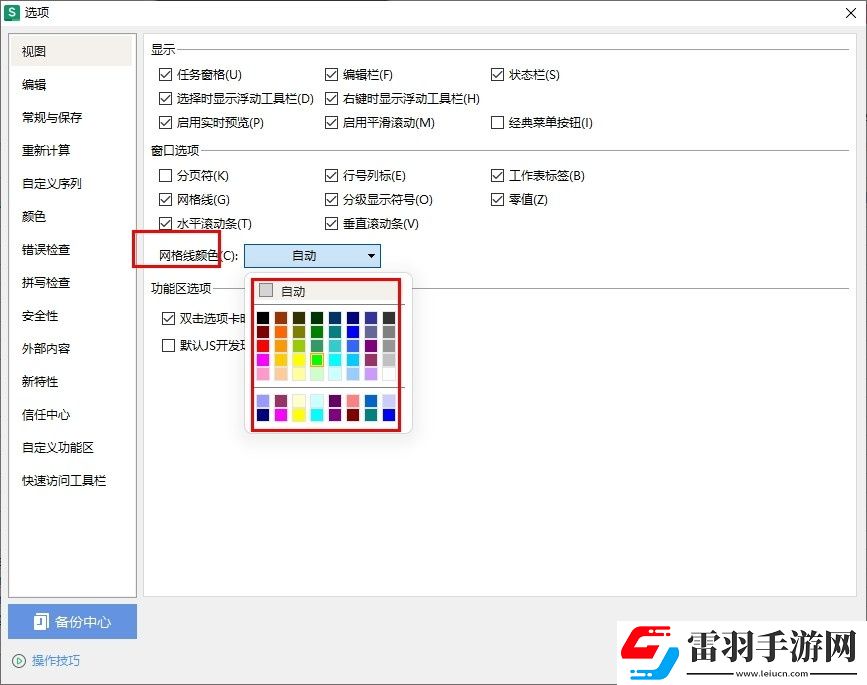Enable the 分页符 (Page breaks) checkbox
The height and width of the screenshot is (685, 867).
point(167,175)
